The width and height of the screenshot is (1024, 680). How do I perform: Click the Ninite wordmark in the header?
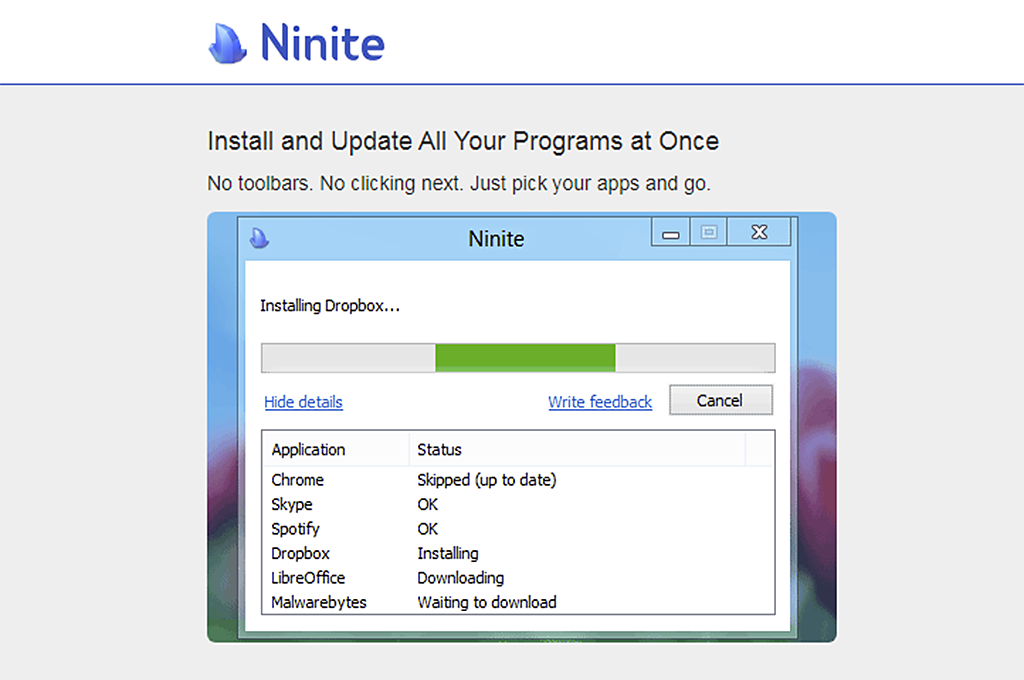322,43
